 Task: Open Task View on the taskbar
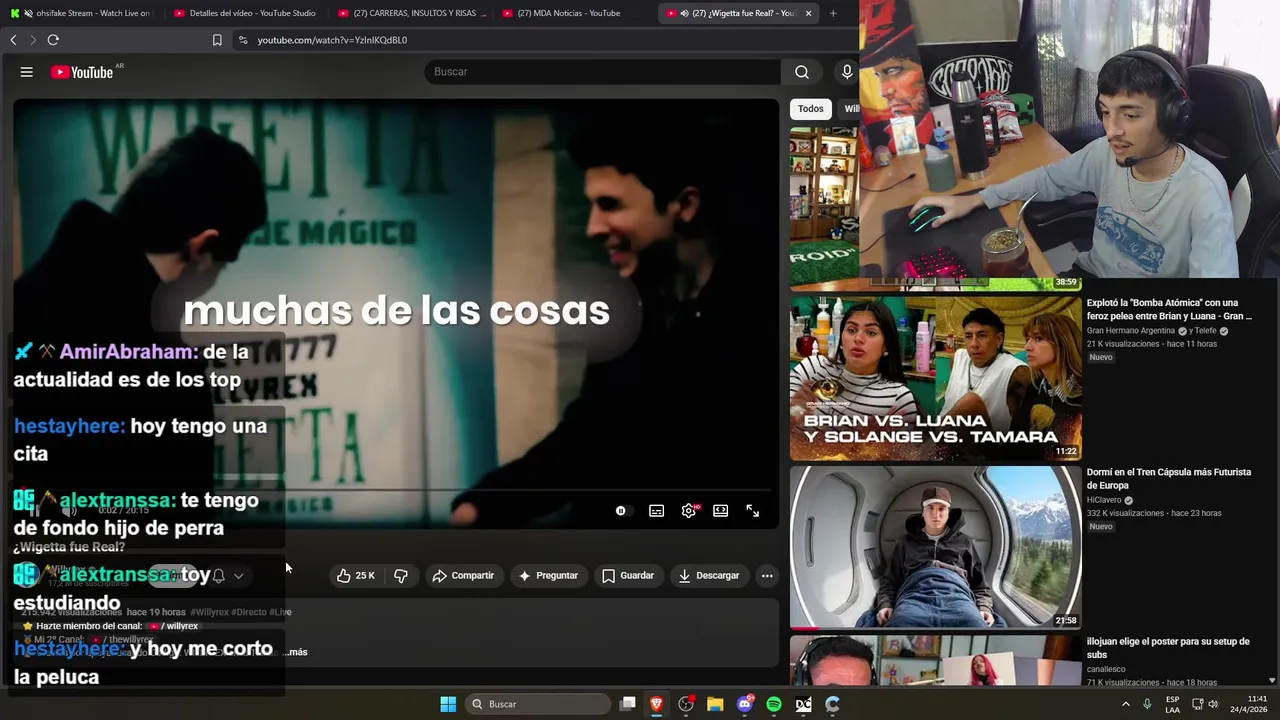click(628, 704)
